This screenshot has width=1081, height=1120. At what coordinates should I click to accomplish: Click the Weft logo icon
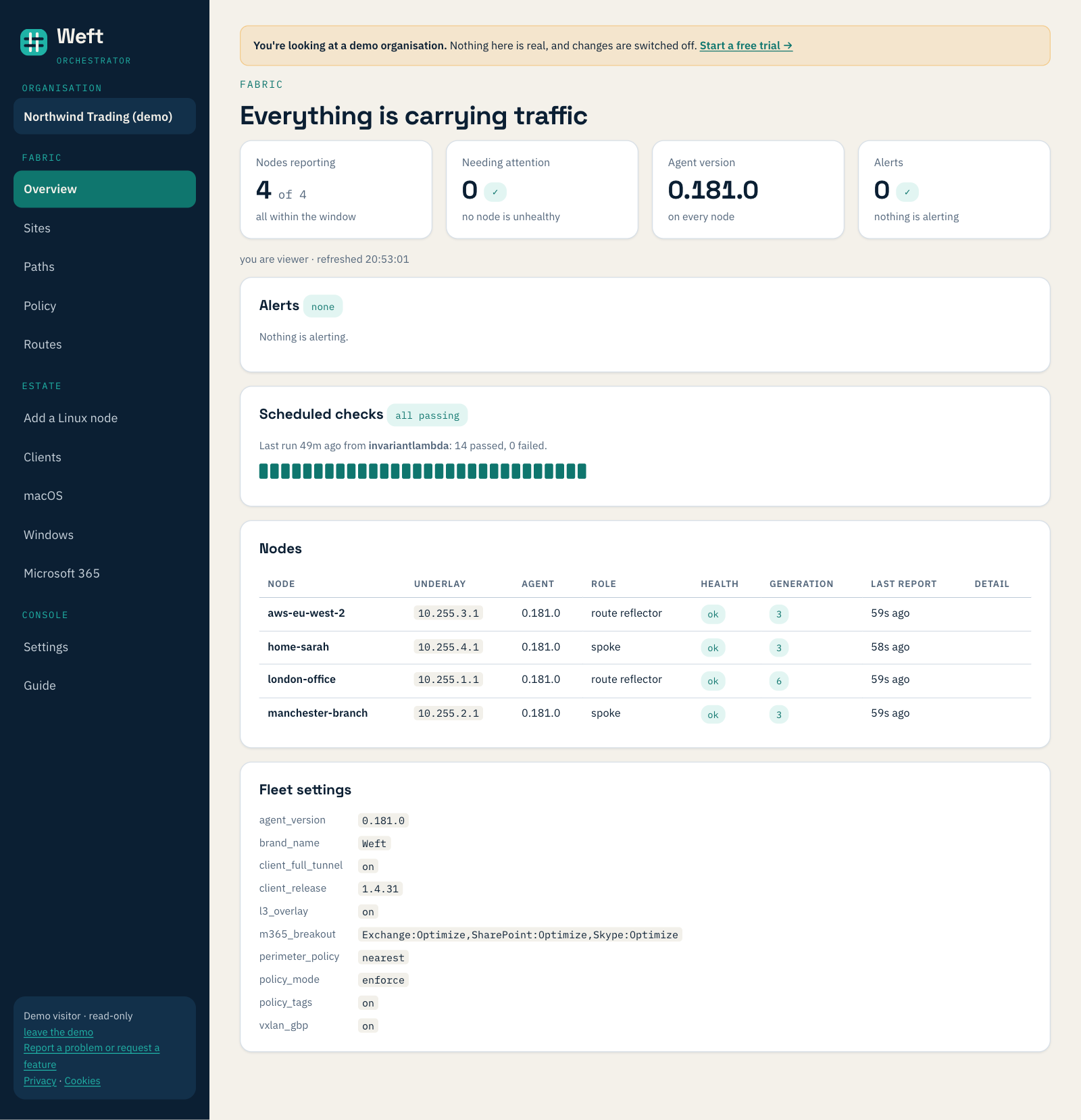pyautogui.click(x=34, y=42)
